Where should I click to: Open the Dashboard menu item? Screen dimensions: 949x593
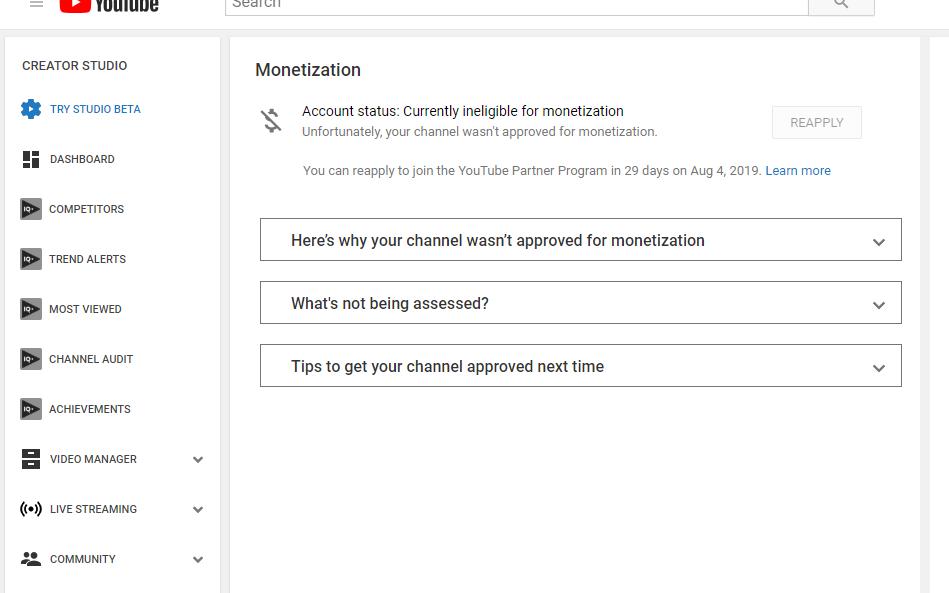point(82,159)
